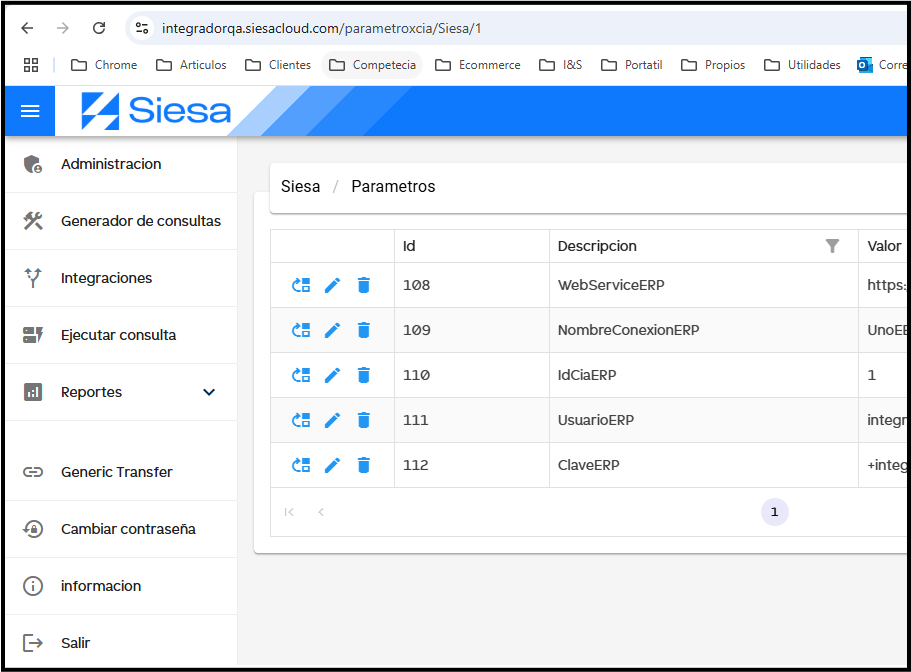Open Administracion in the sidebar
The height and width of the screenshot is (672, 911).
point(111,164)
